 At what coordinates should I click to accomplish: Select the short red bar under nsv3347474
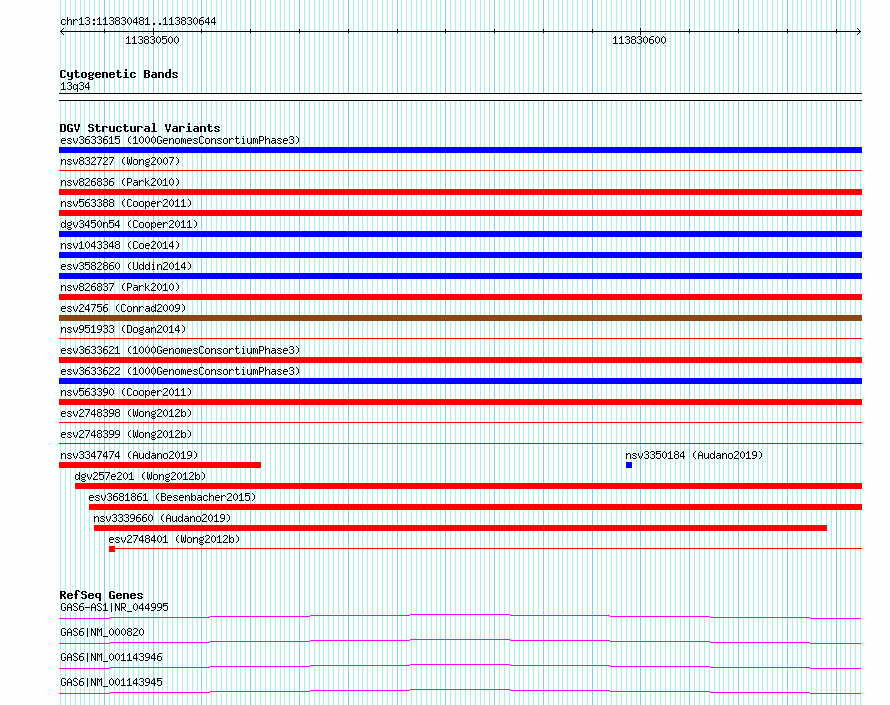(160, 465)
